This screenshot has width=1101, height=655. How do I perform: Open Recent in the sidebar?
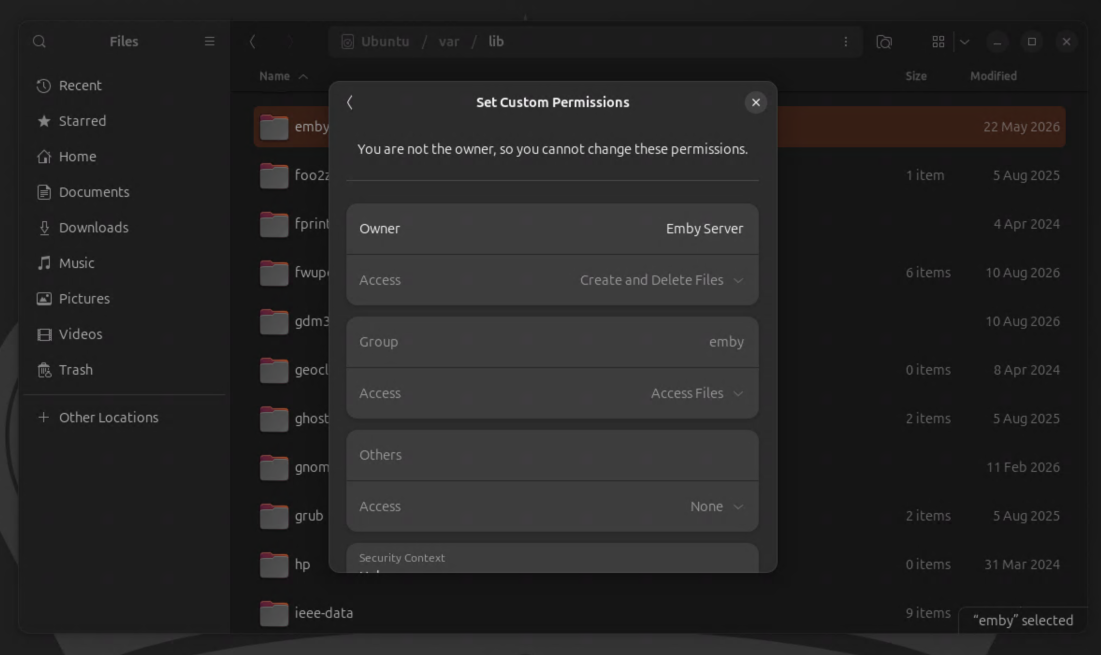click(124, 86)
